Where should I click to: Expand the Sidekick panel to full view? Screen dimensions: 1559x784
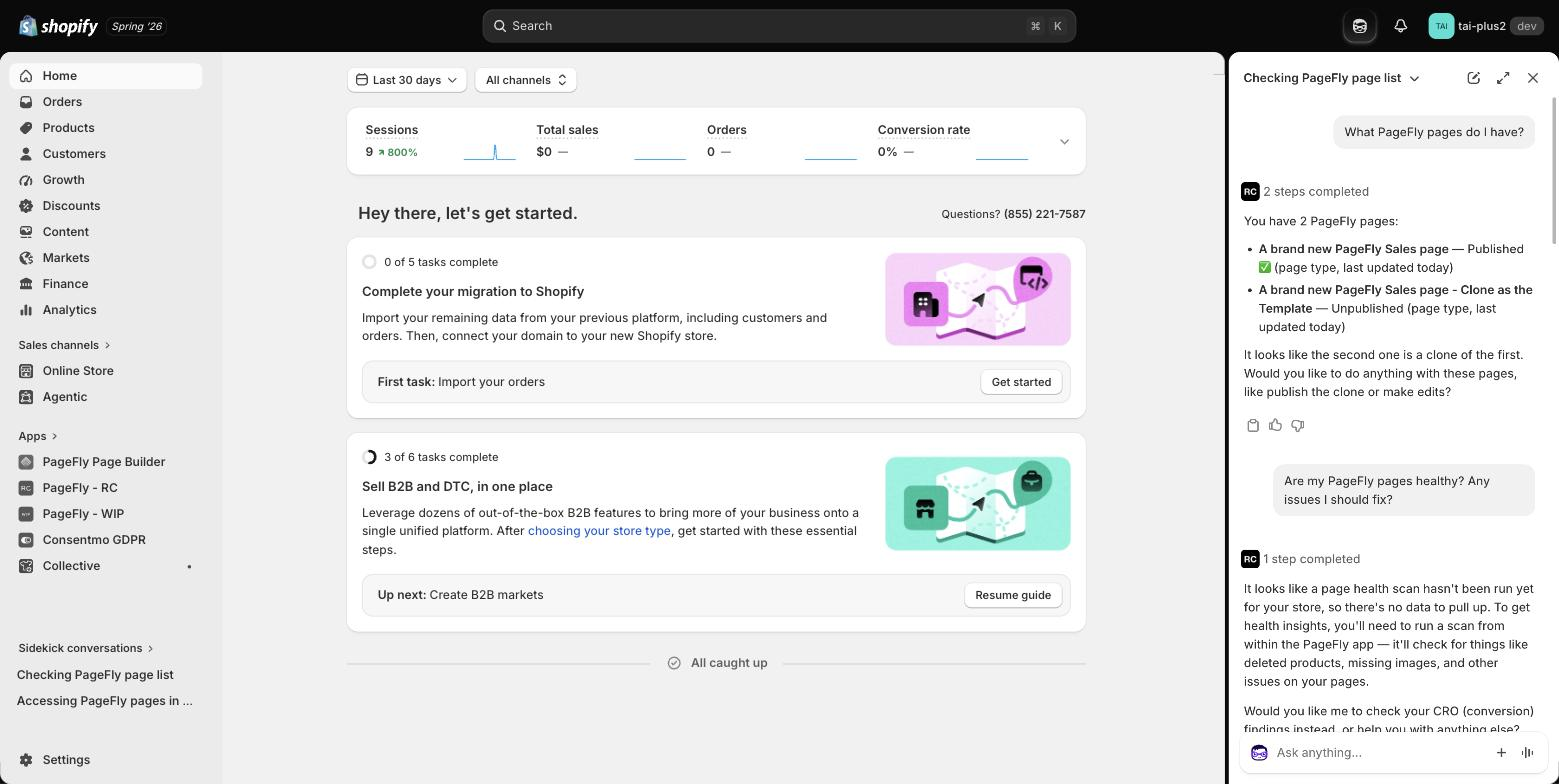pyautogui.click(x=1503, y=78)
